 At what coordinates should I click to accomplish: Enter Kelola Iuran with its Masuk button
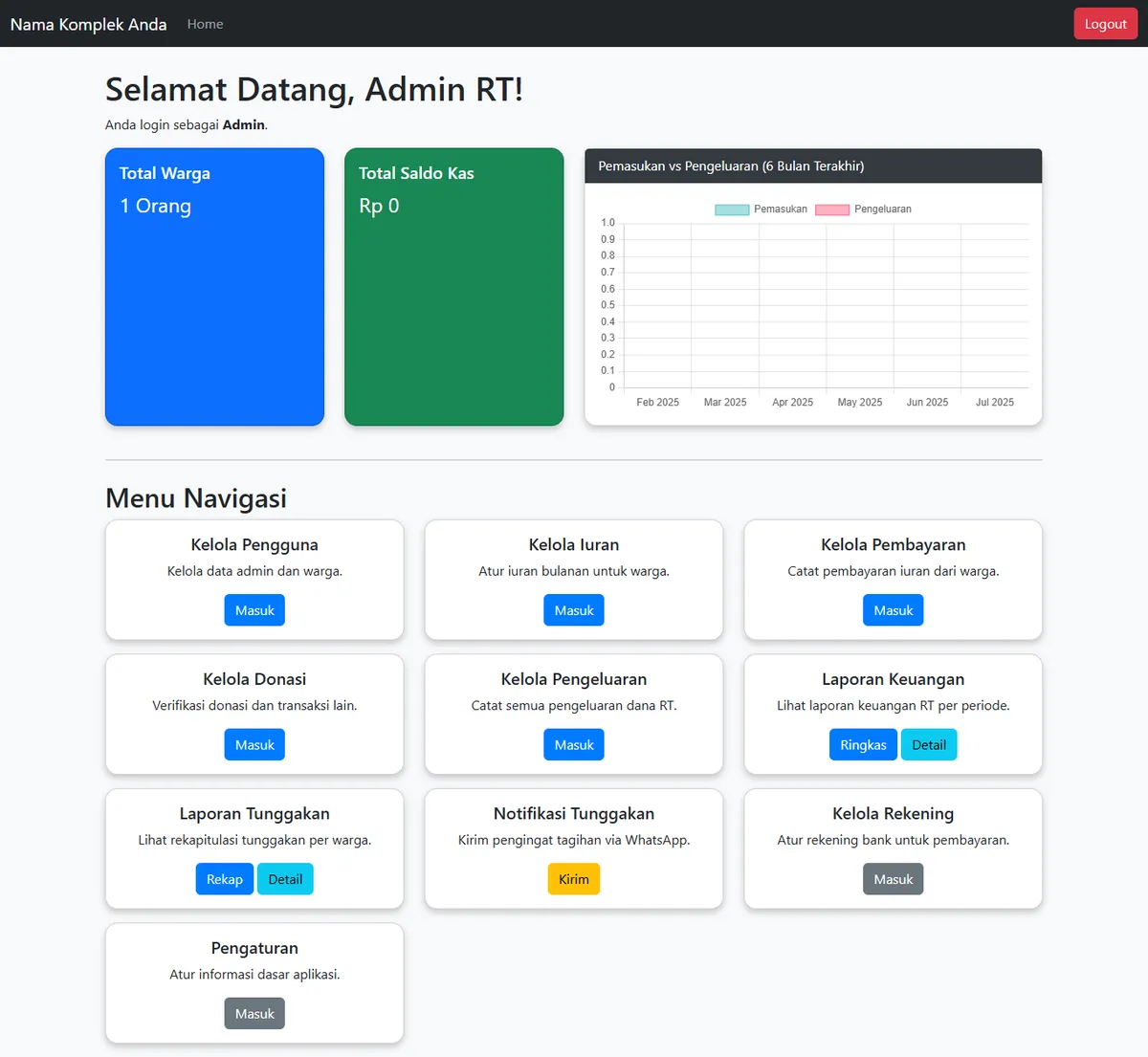(574, 610)
